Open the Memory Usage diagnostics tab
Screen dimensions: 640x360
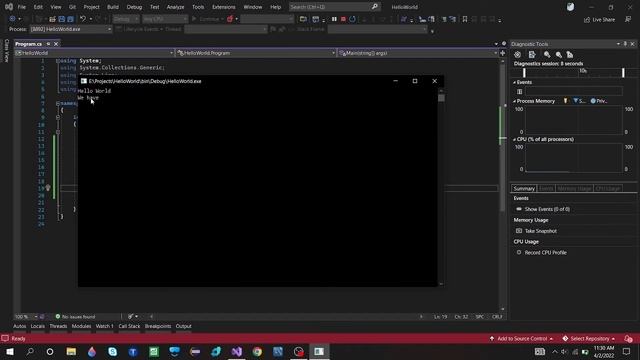click(574, 189)
